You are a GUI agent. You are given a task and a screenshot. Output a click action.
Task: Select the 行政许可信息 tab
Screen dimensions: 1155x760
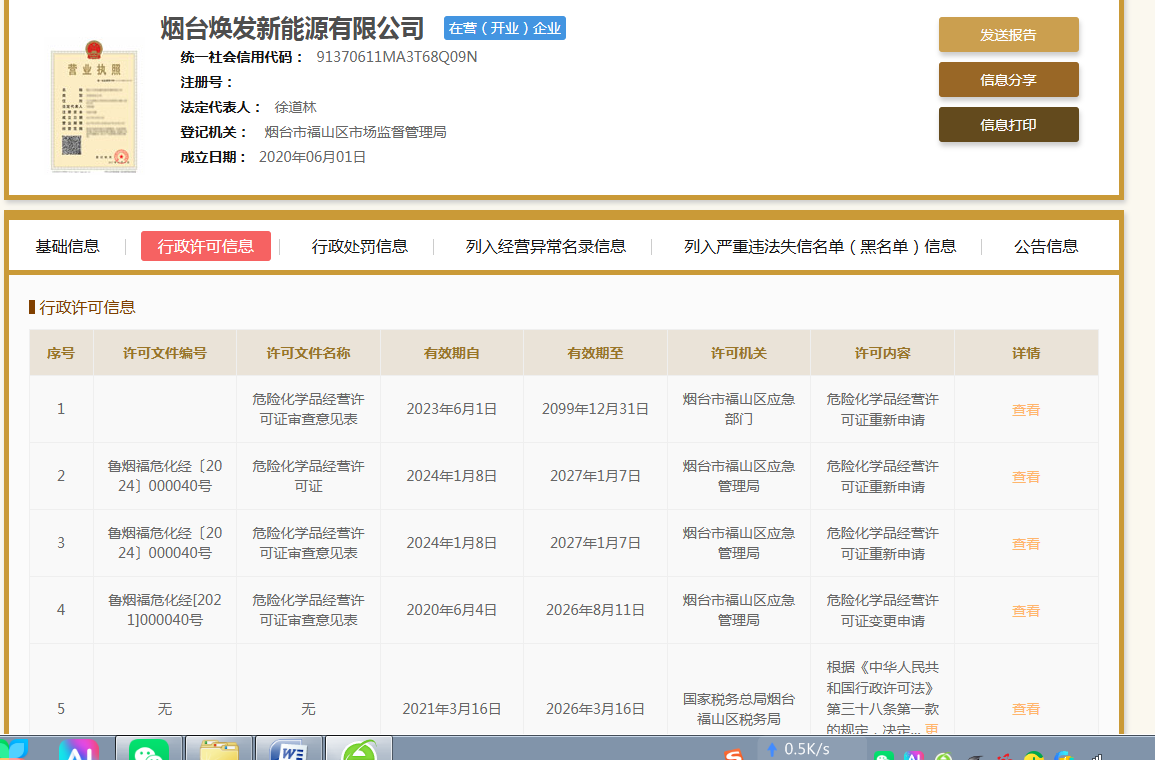click(206, 246)
